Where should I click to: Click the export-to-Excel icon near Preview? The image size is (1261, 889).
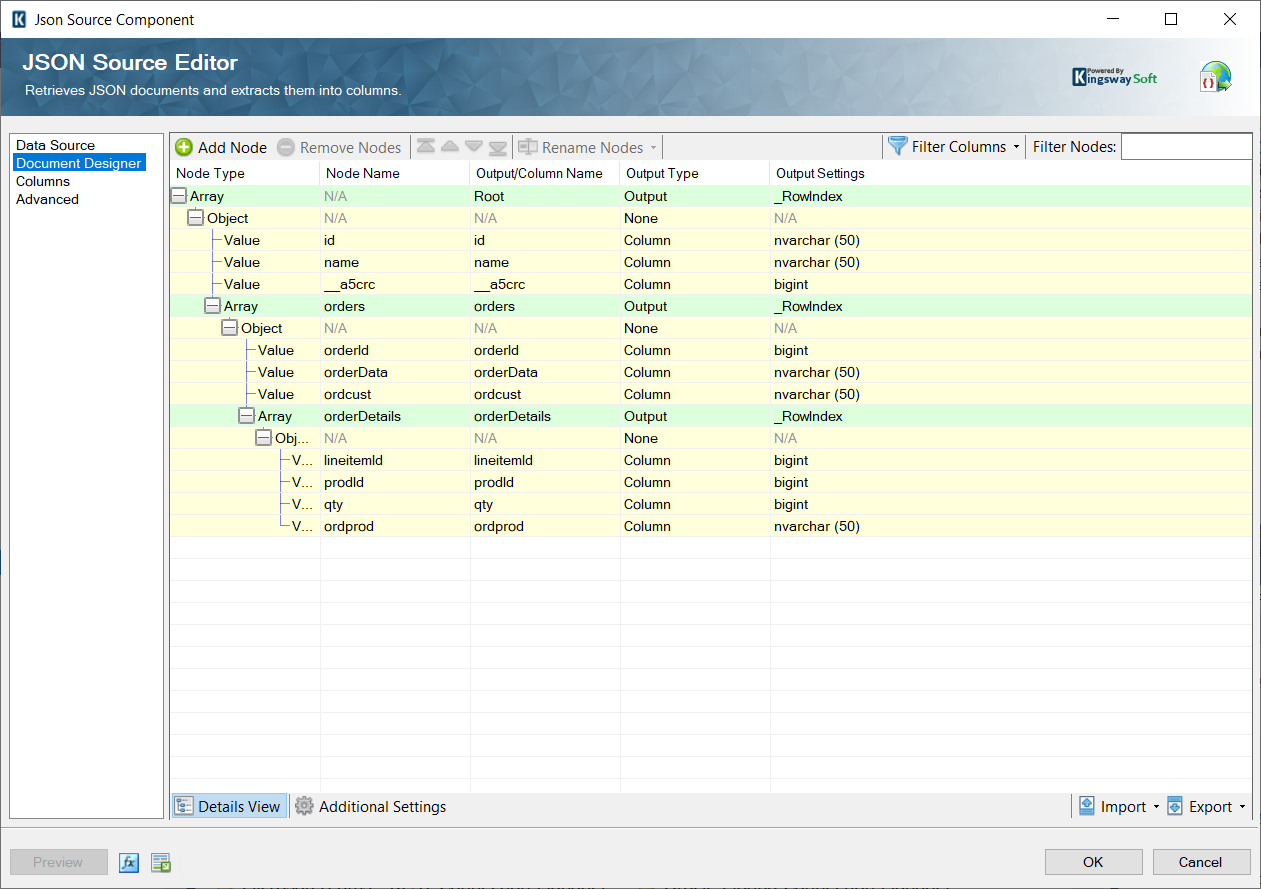point(160,862)
